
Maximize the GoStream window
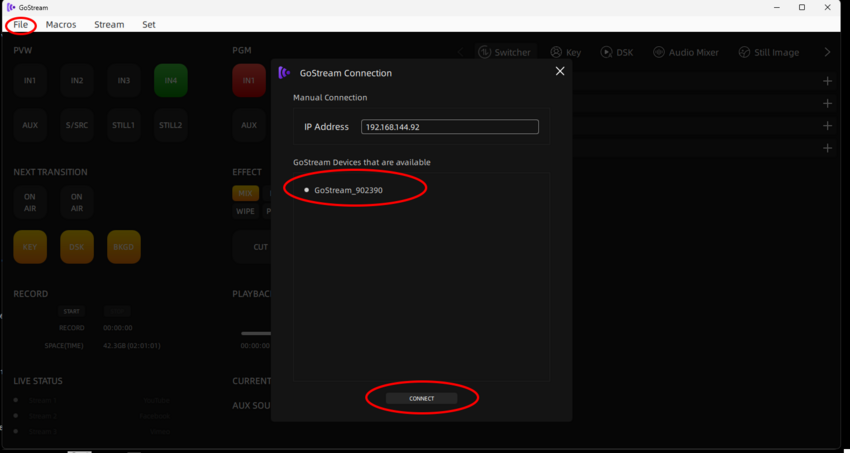click(x=802, y=8)
